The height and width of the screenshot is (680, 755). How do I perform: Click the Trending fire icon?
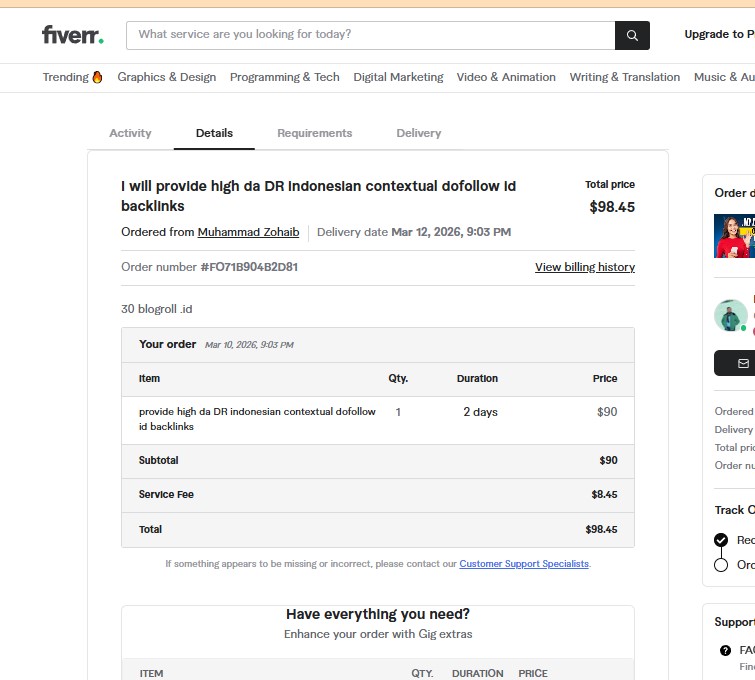97,77
